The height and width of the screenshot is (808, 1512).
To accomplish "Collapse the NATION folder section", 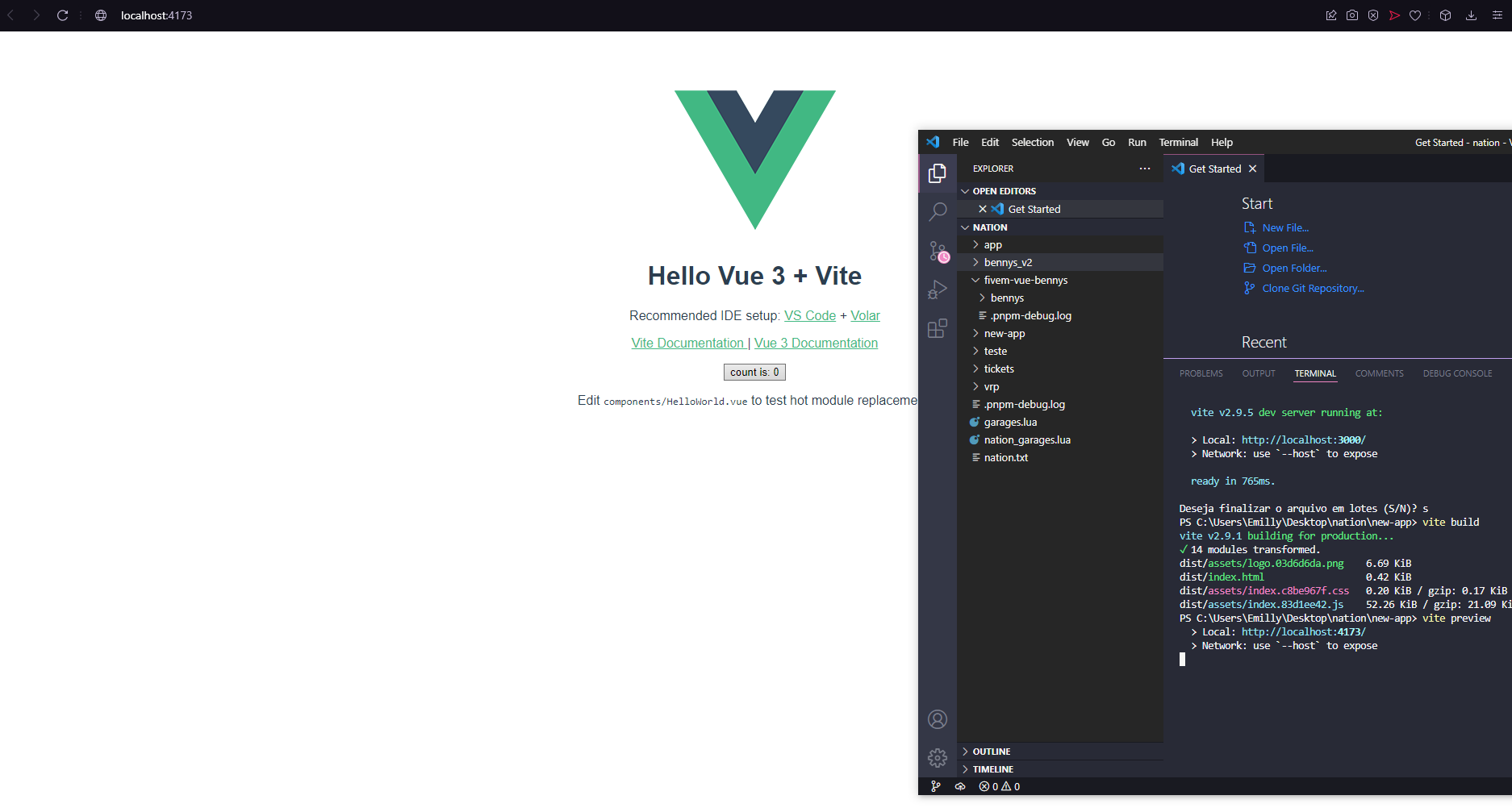I will (1060, 227).
